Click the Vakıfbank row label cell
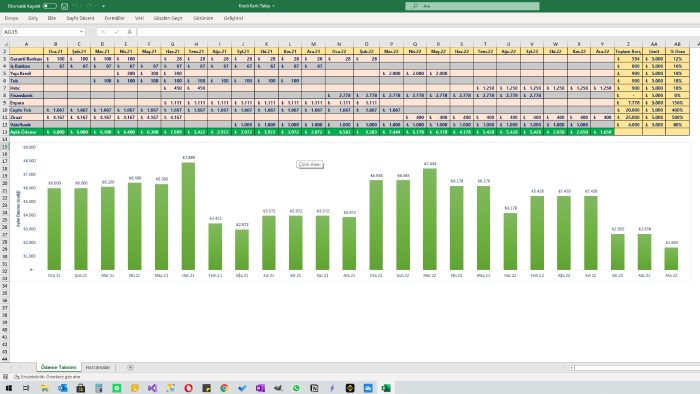Viewport: 700px width, 394px height. pos(26,125)
